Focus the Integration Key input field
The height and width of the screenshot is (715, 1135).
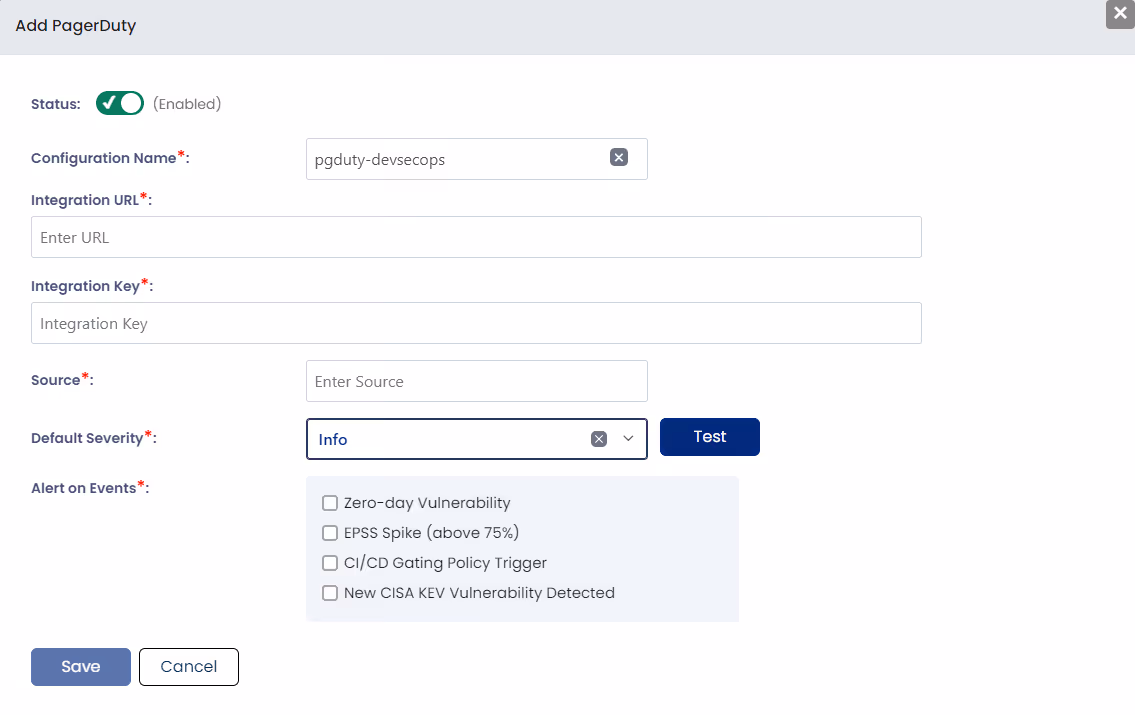[476, 323]
